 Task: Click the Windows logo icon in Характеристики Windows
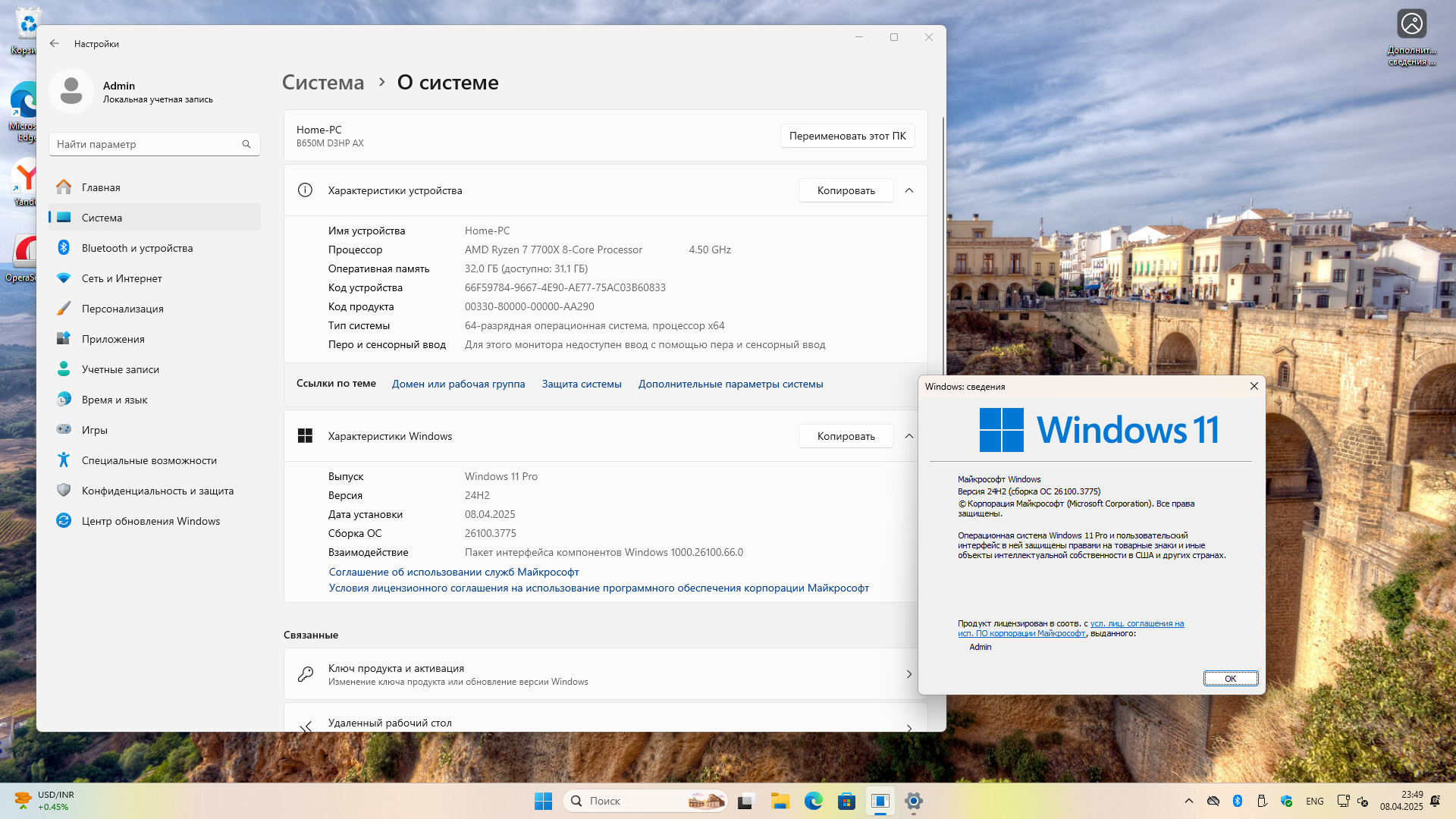[x=305, y=436]
